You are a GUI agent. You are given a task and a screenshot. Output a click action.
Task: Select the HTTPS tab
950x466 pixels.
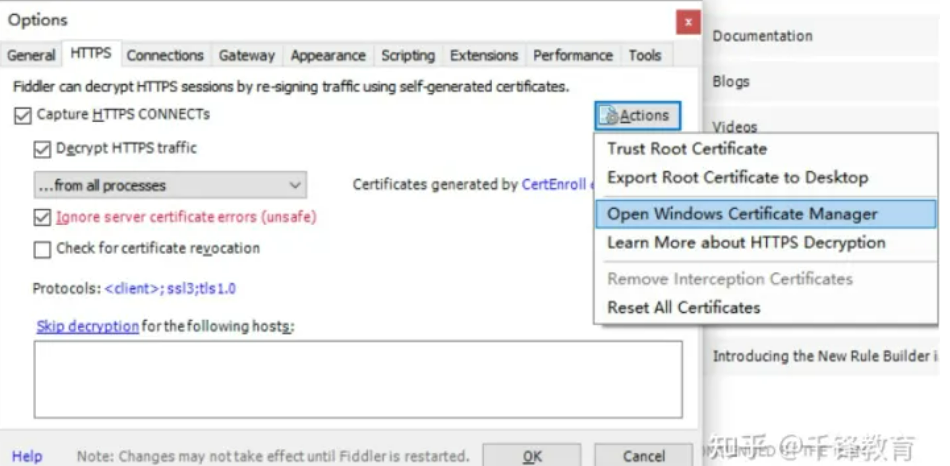[x=91, y=53]
